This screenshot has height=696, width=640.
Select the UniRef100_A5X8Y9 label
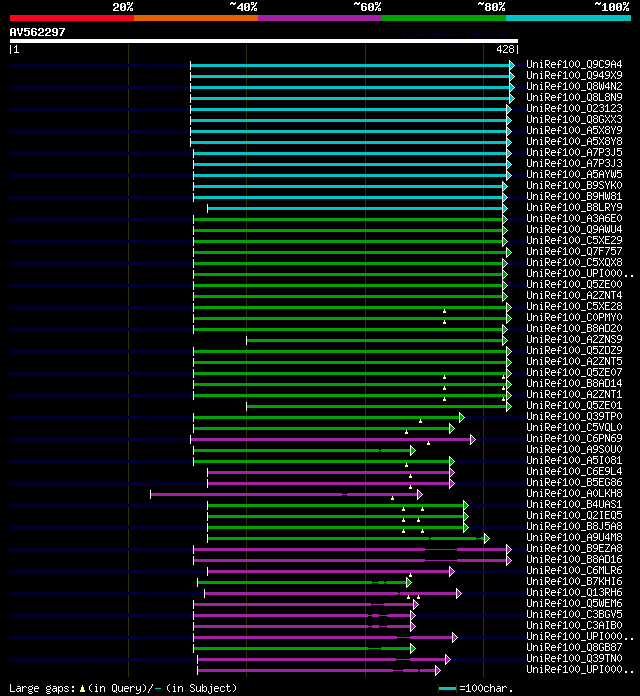[x=574, y=130]
